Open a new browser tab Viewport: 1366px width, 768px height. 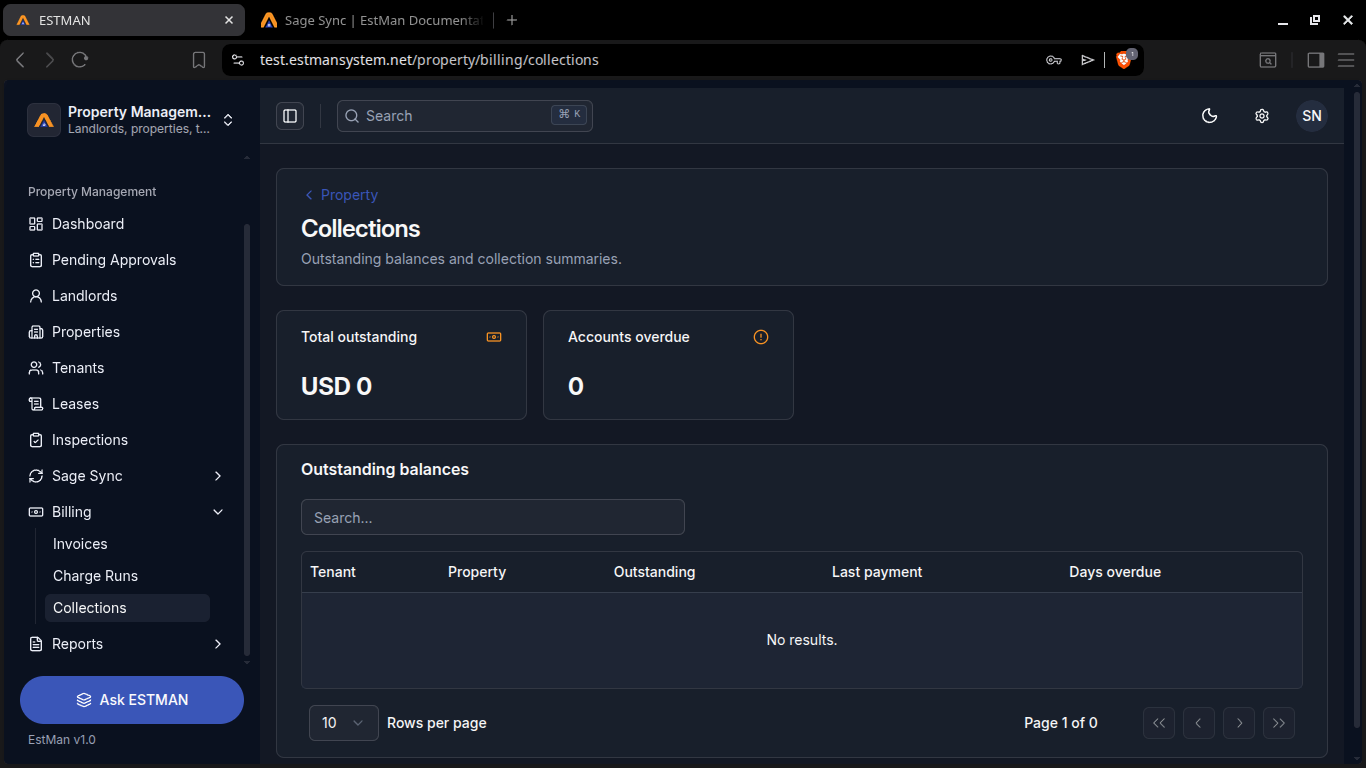coord(512,20)
